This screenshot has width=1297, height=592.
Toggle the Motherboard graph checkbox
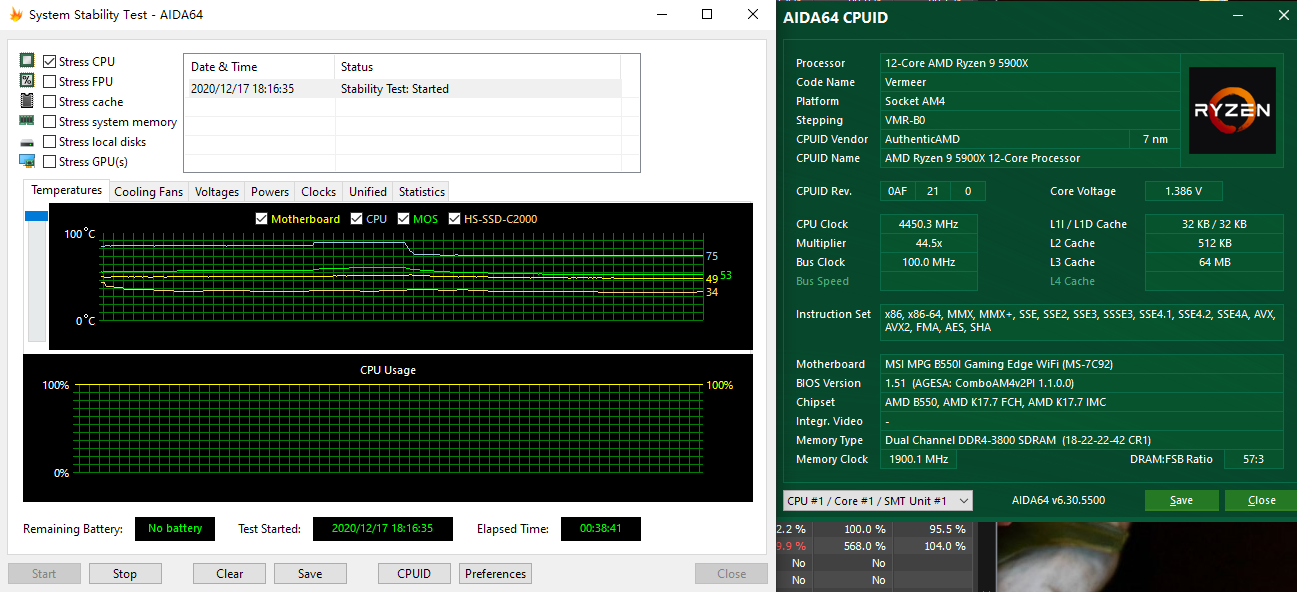coord(261,219)
